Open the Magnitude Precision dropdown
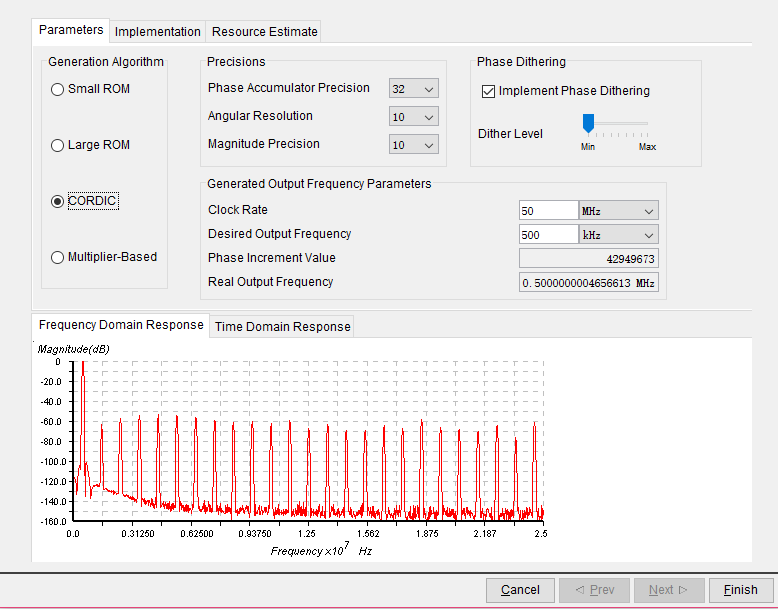778x609 pixels. [414, 145]
